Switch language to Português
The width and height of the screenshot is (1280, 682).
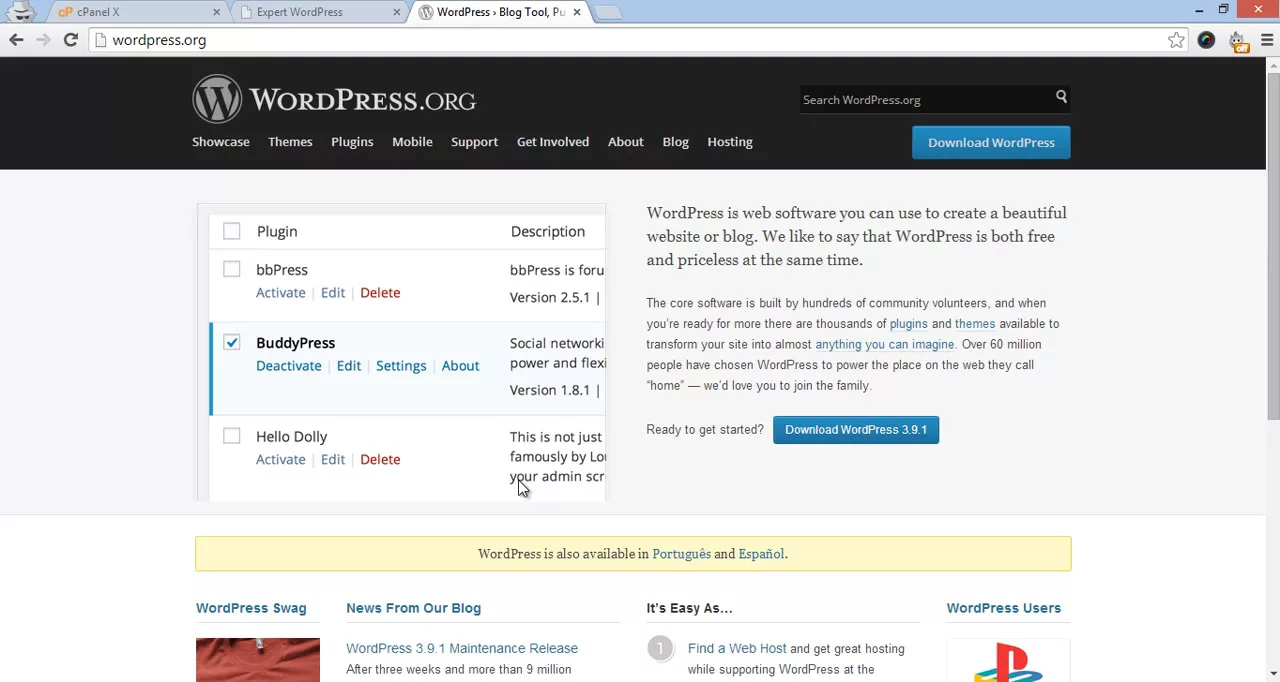681,554
